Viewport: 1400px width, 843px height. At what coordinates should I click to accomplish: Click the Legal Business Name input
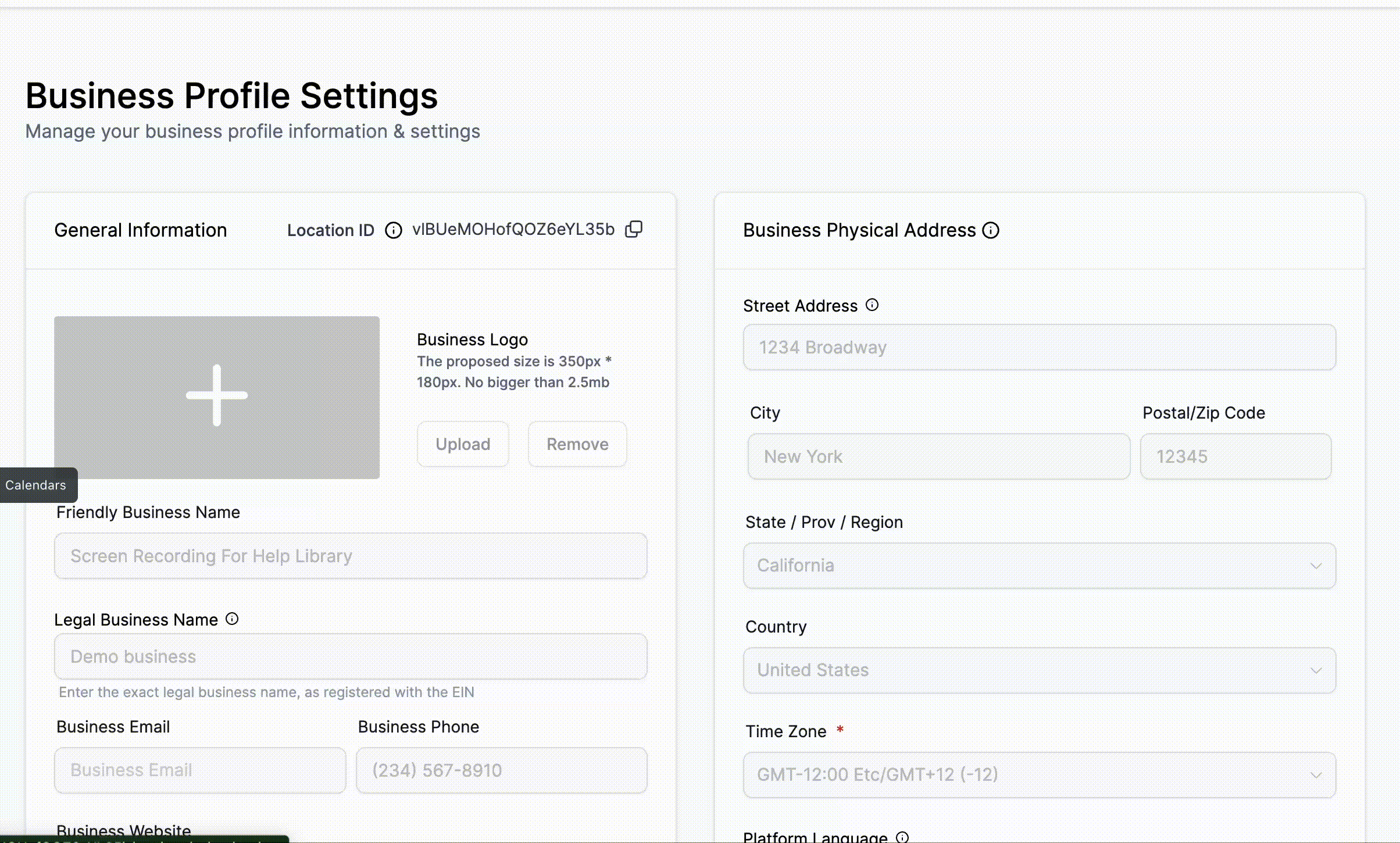click(x=351, y=656)
